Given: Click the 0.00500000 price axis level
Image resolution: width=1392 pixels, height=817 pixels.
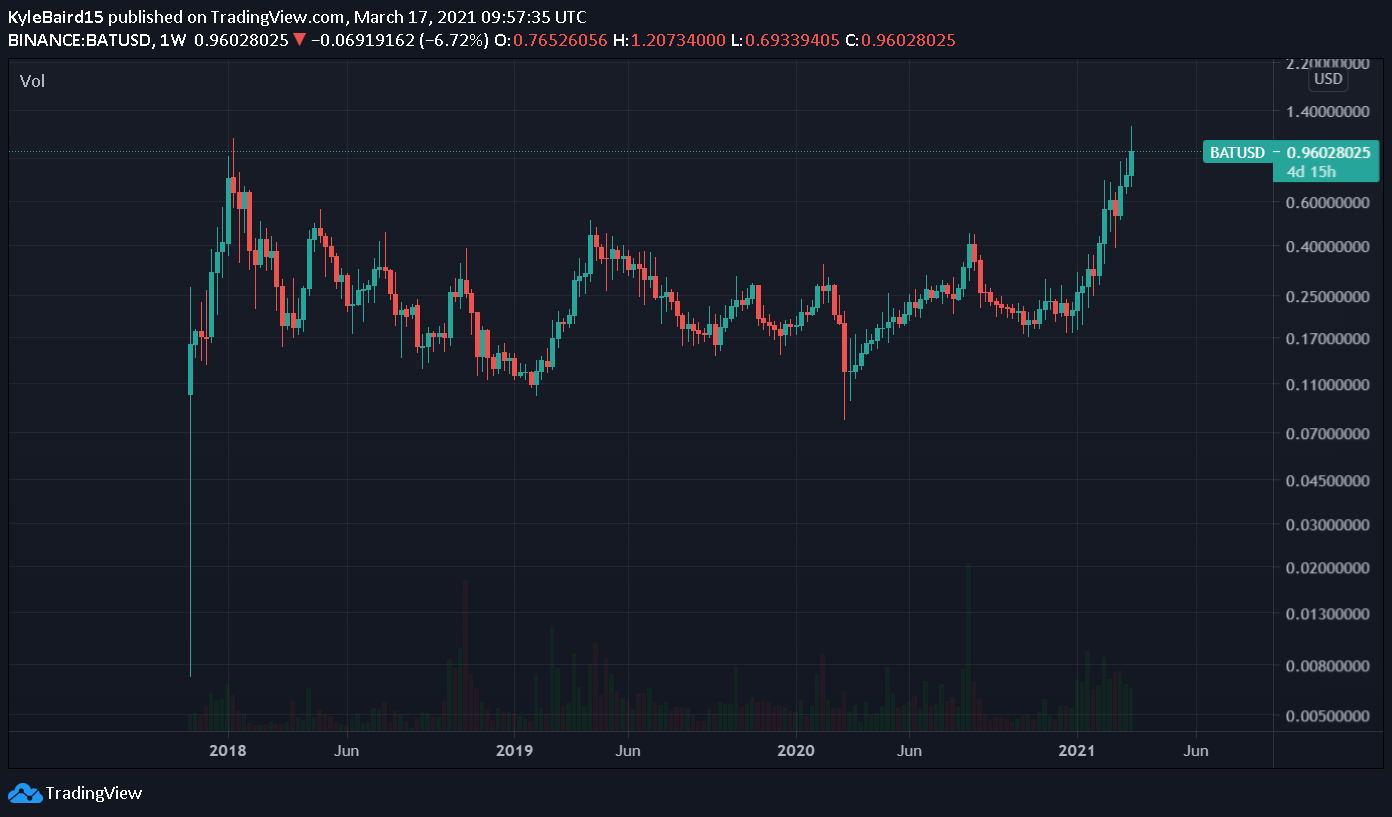Looking at the screenshot, I should coord(1327,716).
